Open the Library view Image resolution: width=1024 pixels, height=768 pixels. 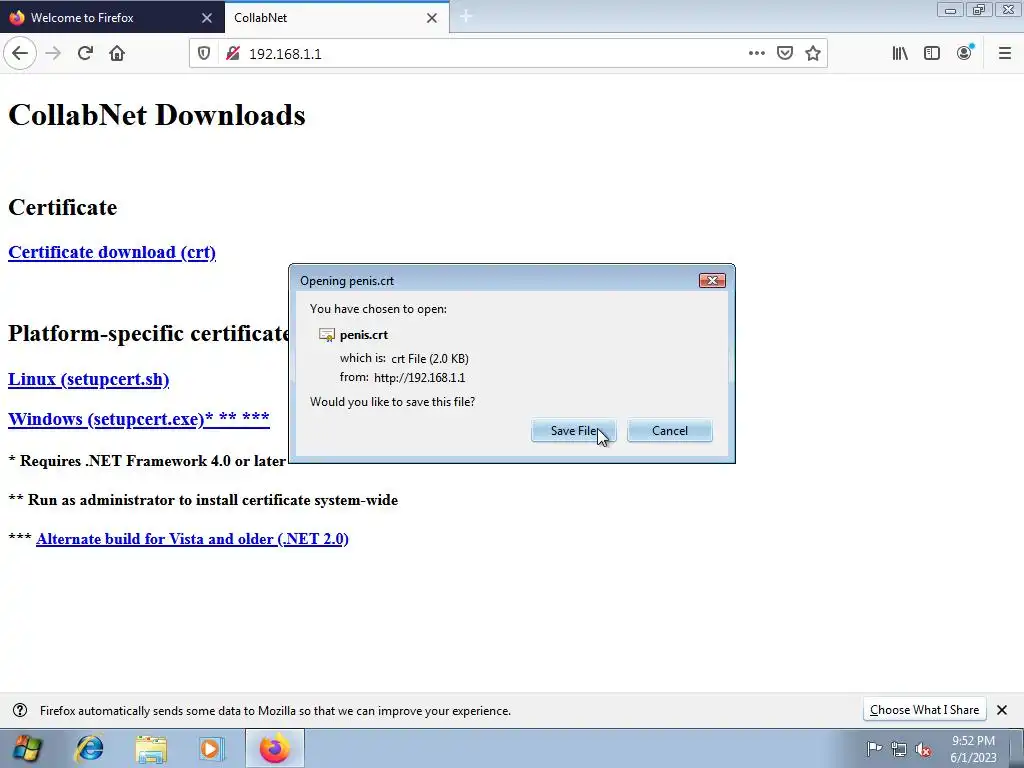pyautogui.click(x=900, y=54)
